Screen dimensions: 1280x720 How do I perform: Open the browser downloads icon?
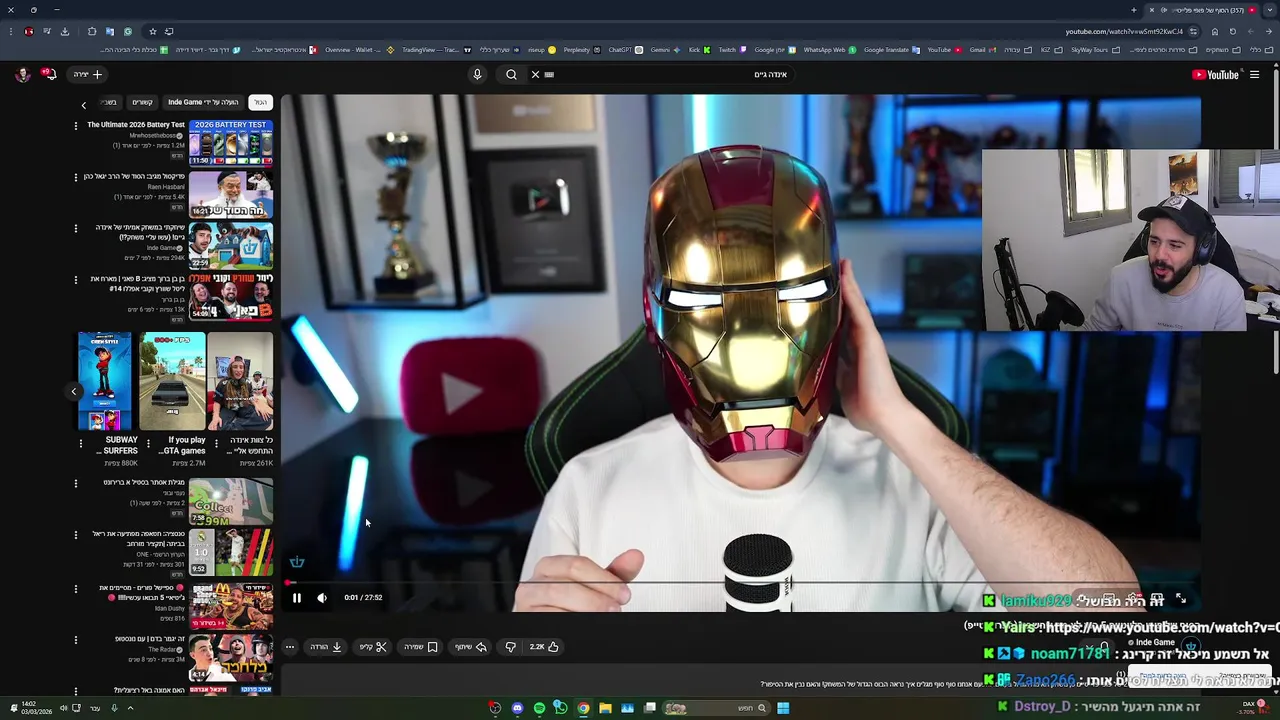[x=65, y=31]
